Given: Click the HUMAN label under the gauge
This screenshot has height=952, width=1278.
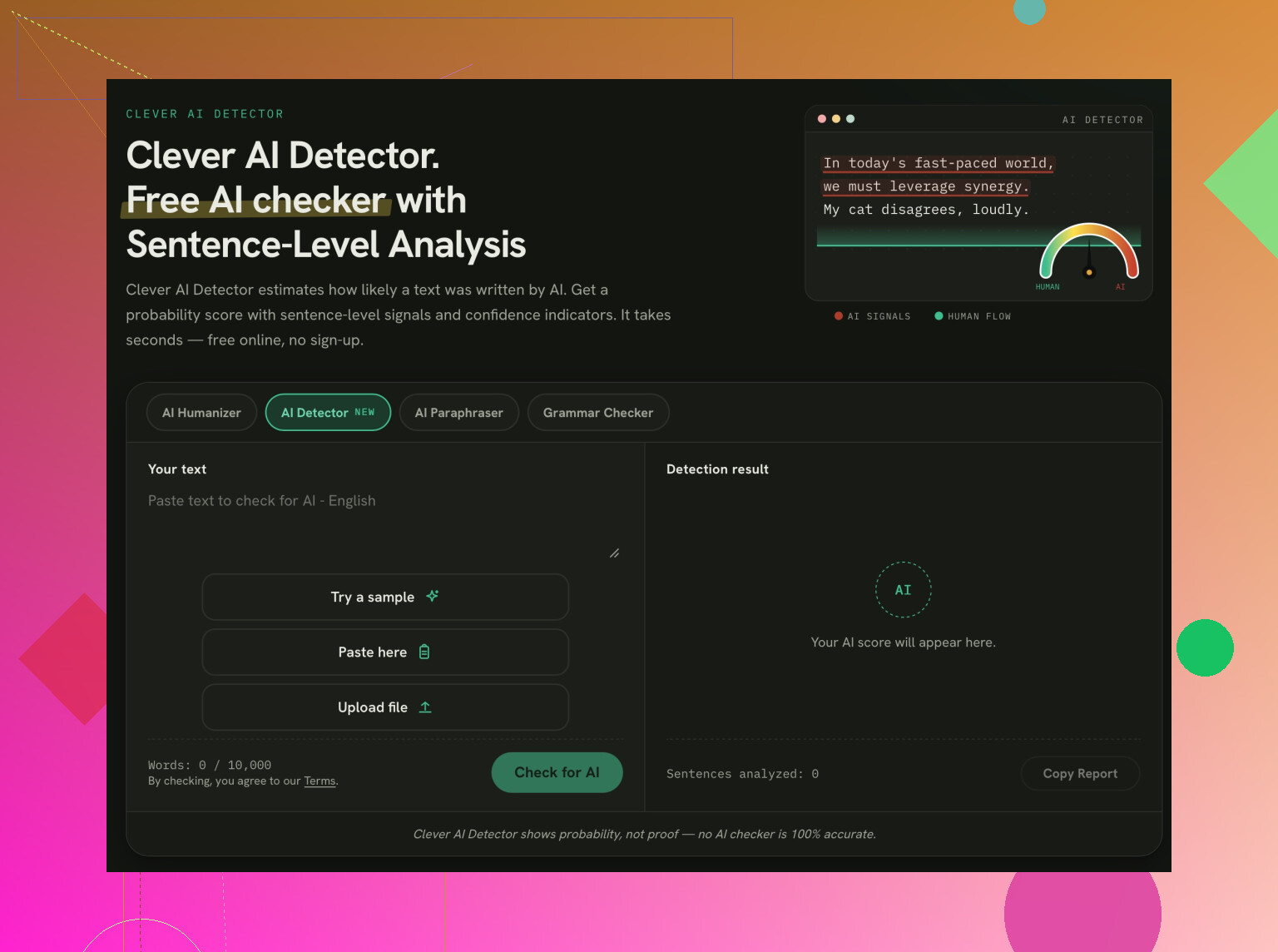Looking at the screenshot, I should [1048, 287].
